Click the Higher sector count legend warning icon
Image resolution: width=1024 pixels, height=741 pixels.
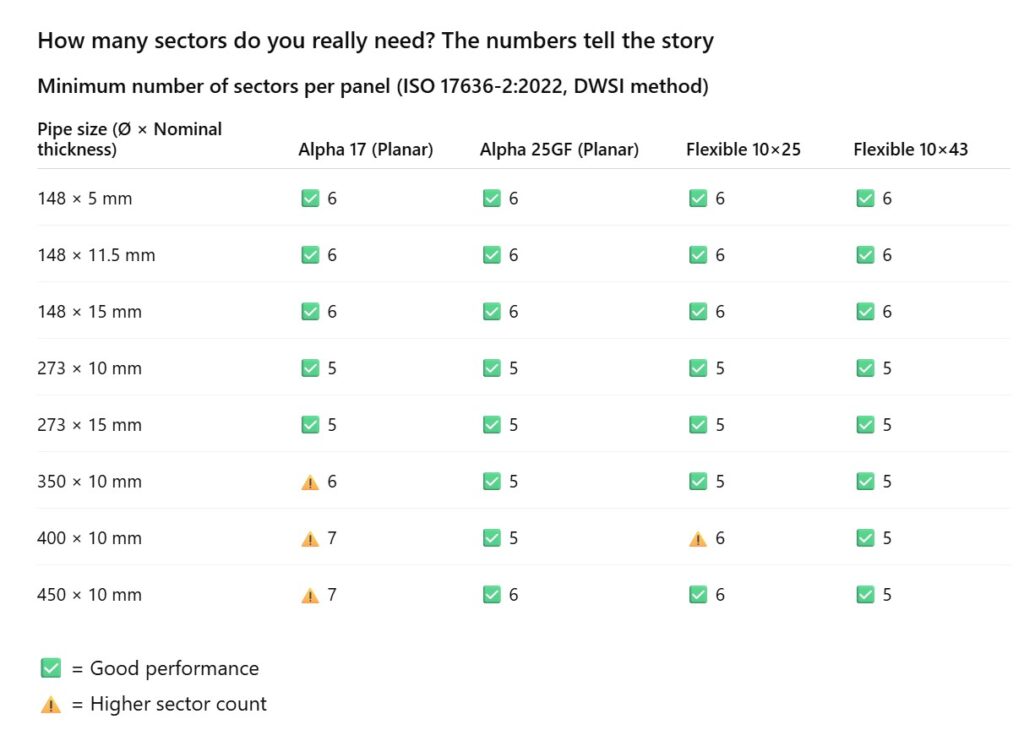tap(51, 705)
